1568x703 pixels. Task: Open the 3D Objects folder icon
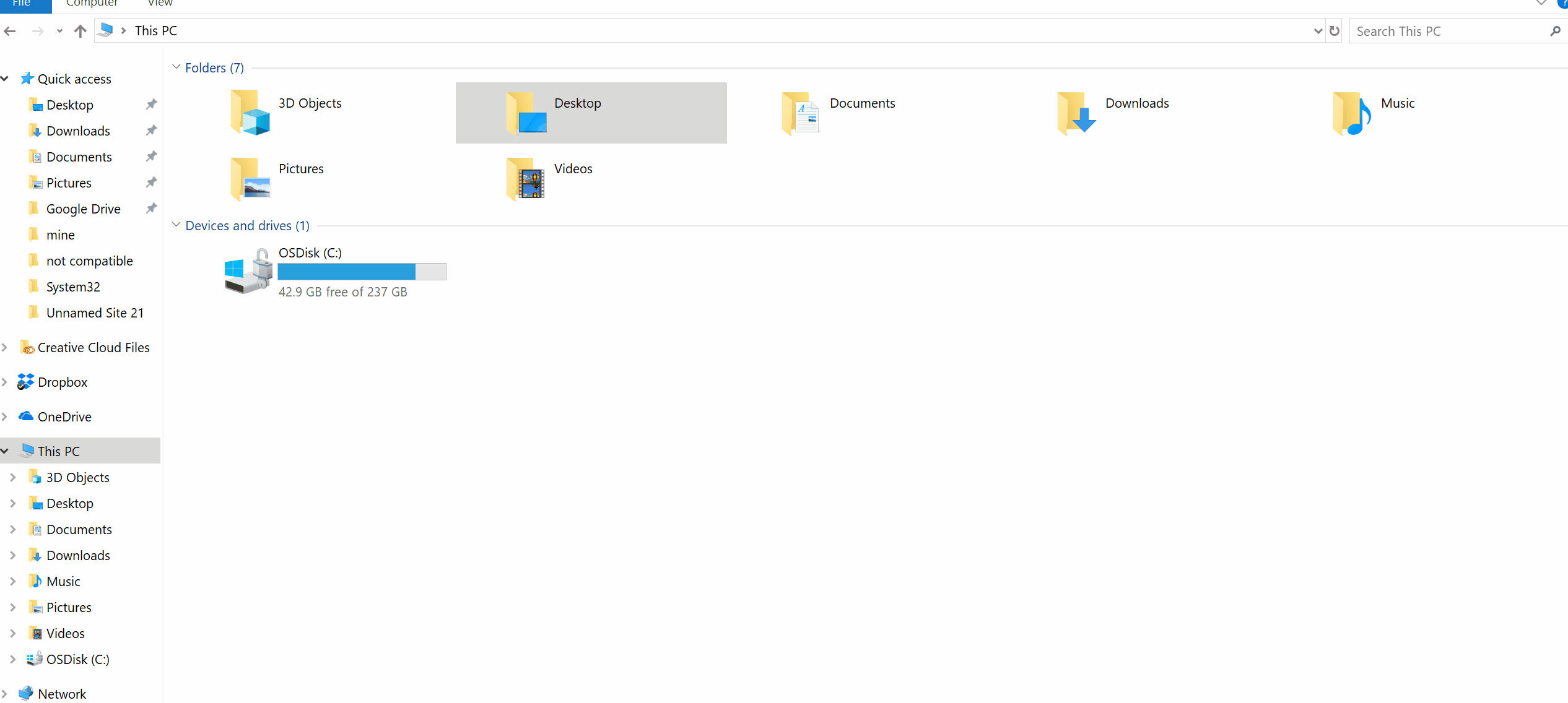[x=250, y=113]
